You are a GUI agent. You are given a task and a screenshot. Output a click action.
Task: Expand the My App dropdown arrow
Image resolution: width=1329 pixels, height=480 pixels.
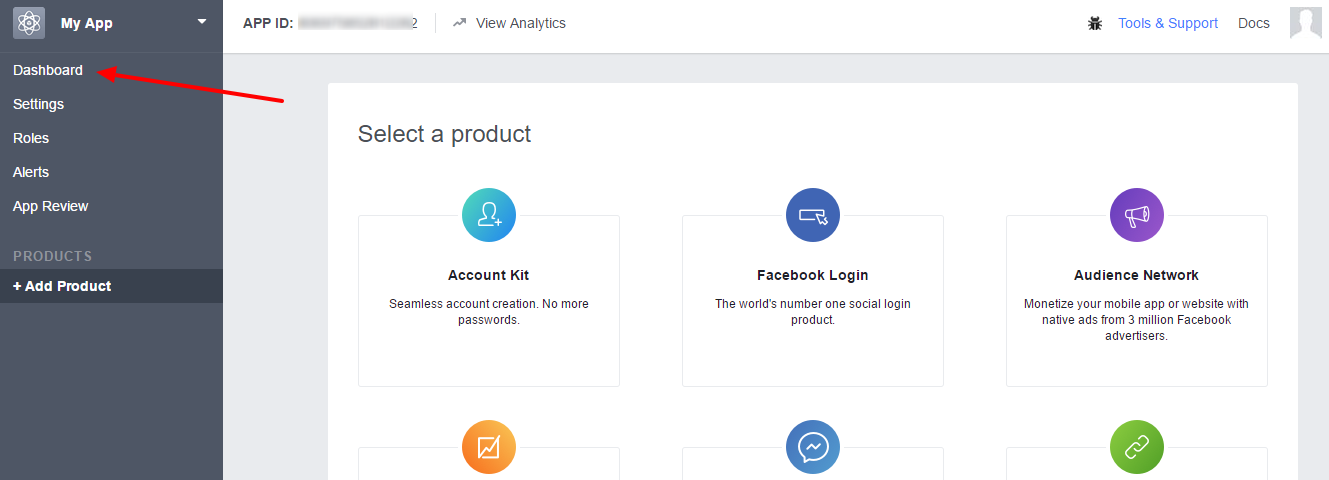(x=202, y=21)
